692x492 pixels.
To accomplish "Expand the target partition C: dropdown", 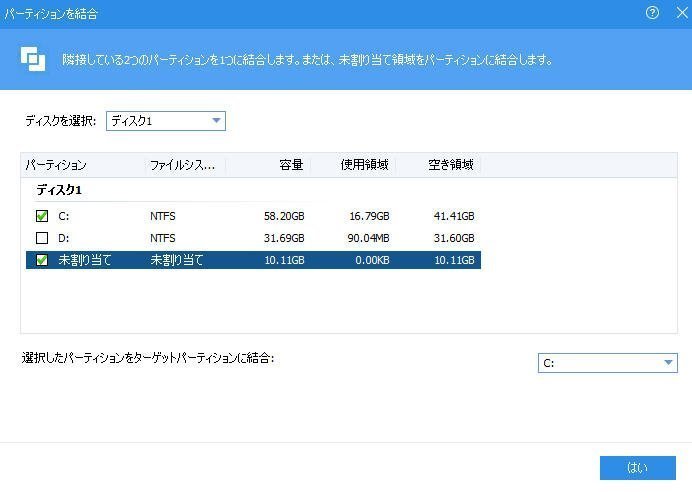I will click(x=608, y=363).
